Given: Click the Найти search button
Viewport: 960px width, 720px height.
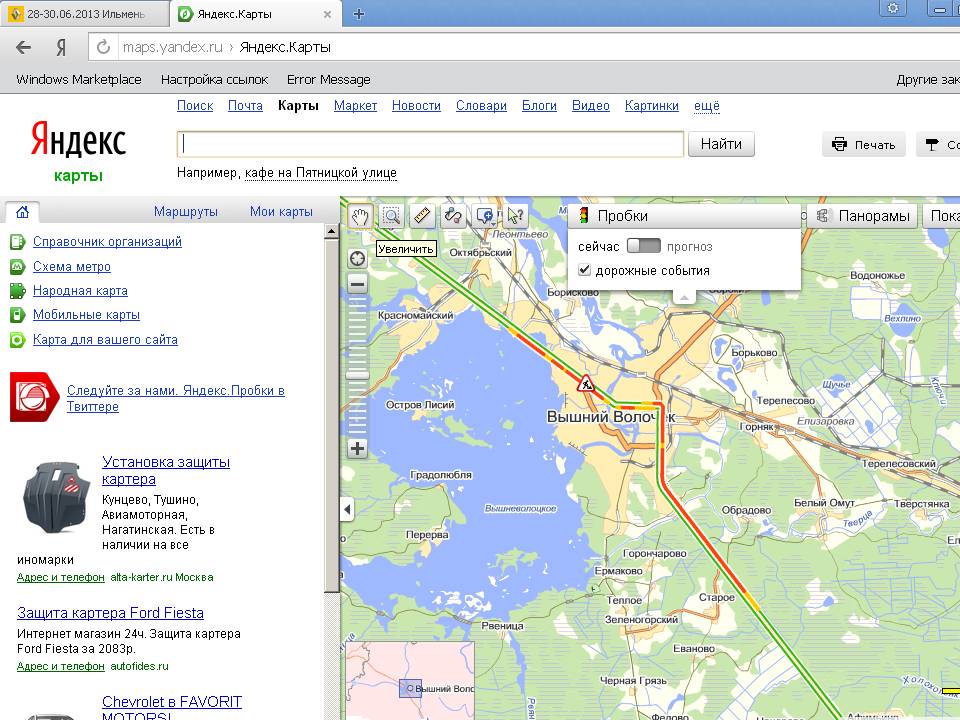Looking at the screenshot, I should [720, 144].
